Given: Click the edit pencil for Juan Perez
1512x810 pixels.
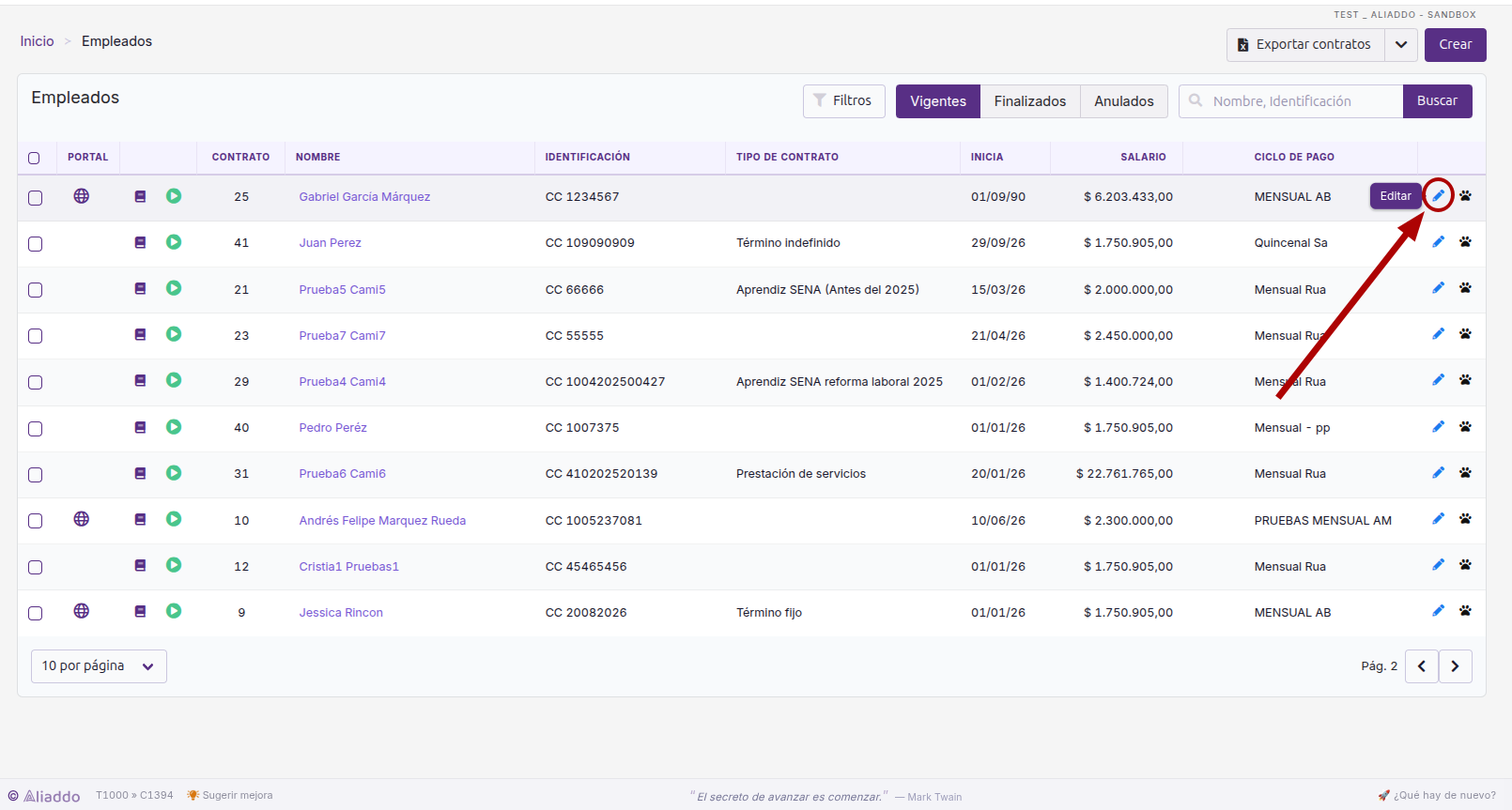Looking at the screenshot, I should point(1438,242).
